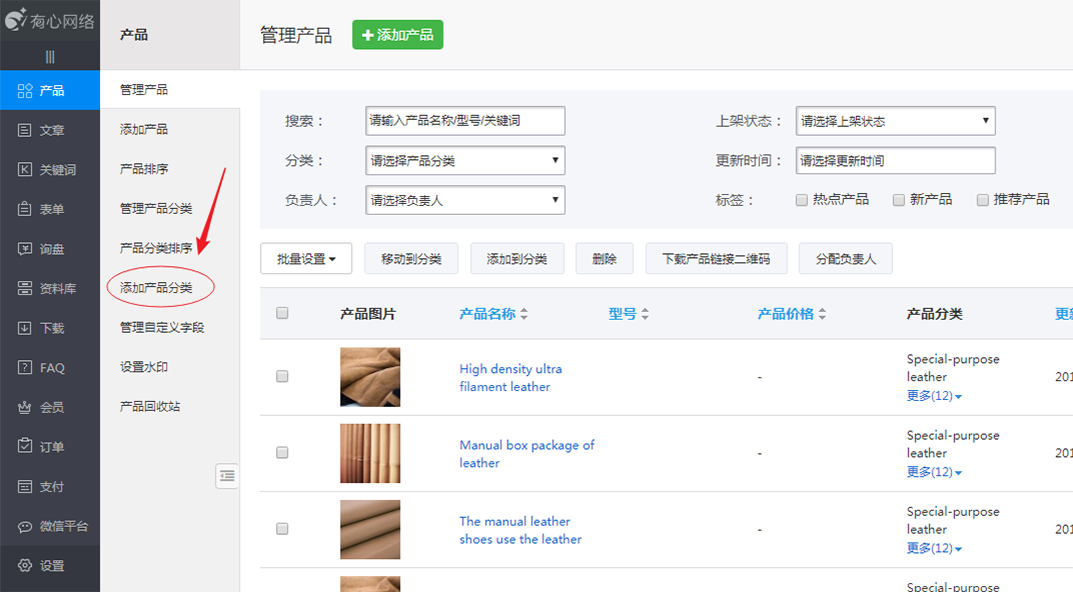Image resolution: width=1073 pixels, height=592 pixels.
Task: Tick the 推荐产品 checkbox
Action: point(982,200)
